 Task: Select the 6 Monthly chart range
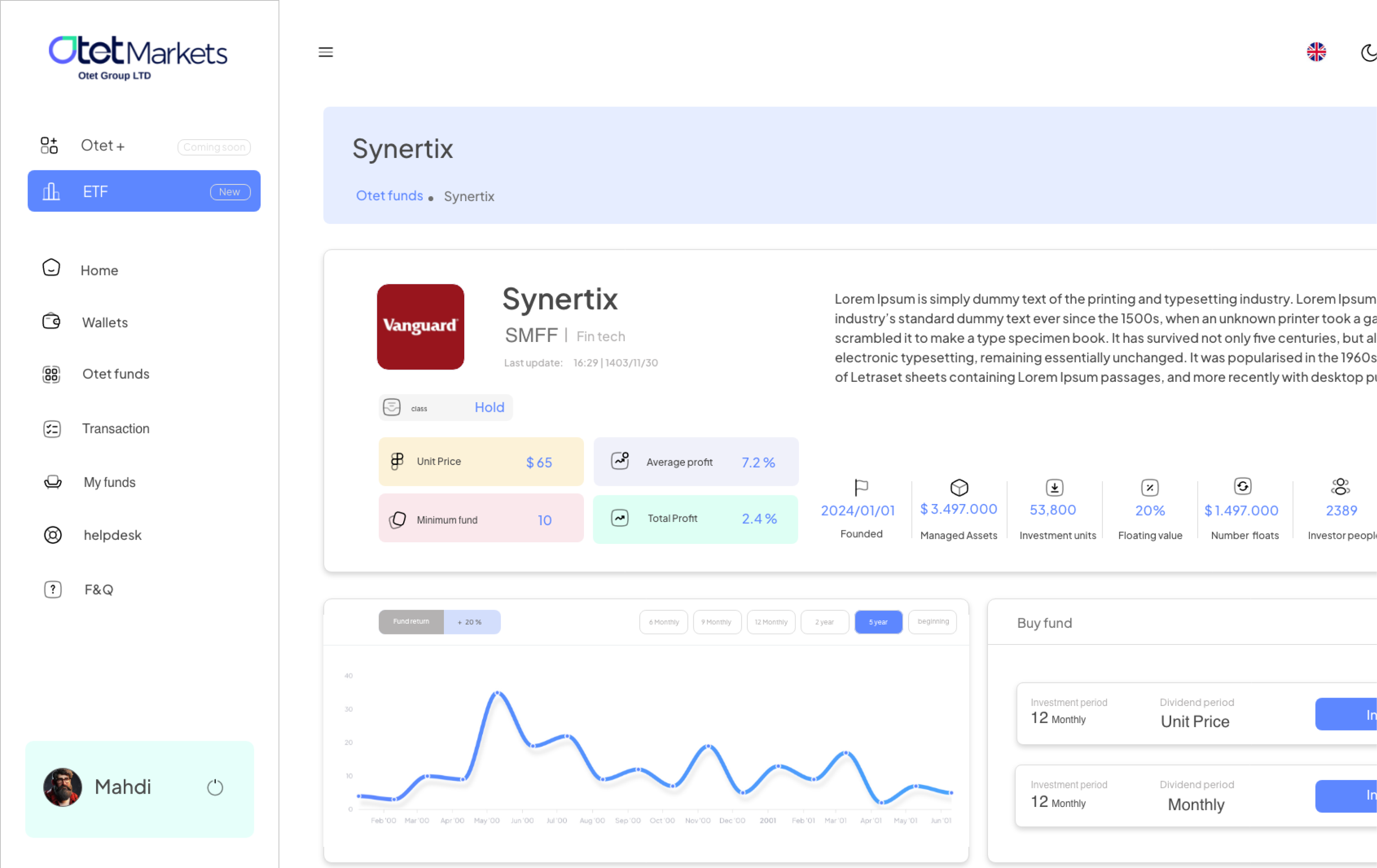click(663, 622)
